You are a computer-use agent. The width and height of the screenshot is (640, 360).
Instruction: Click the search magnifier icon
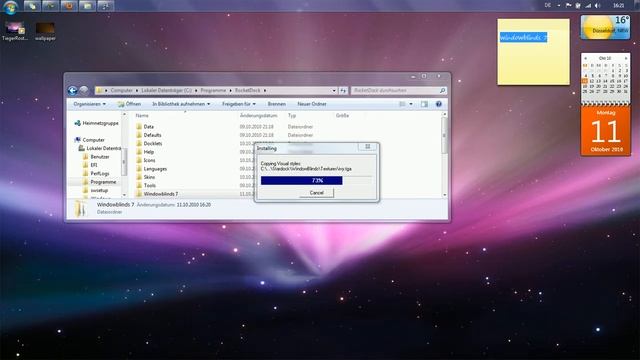point(442,90)
